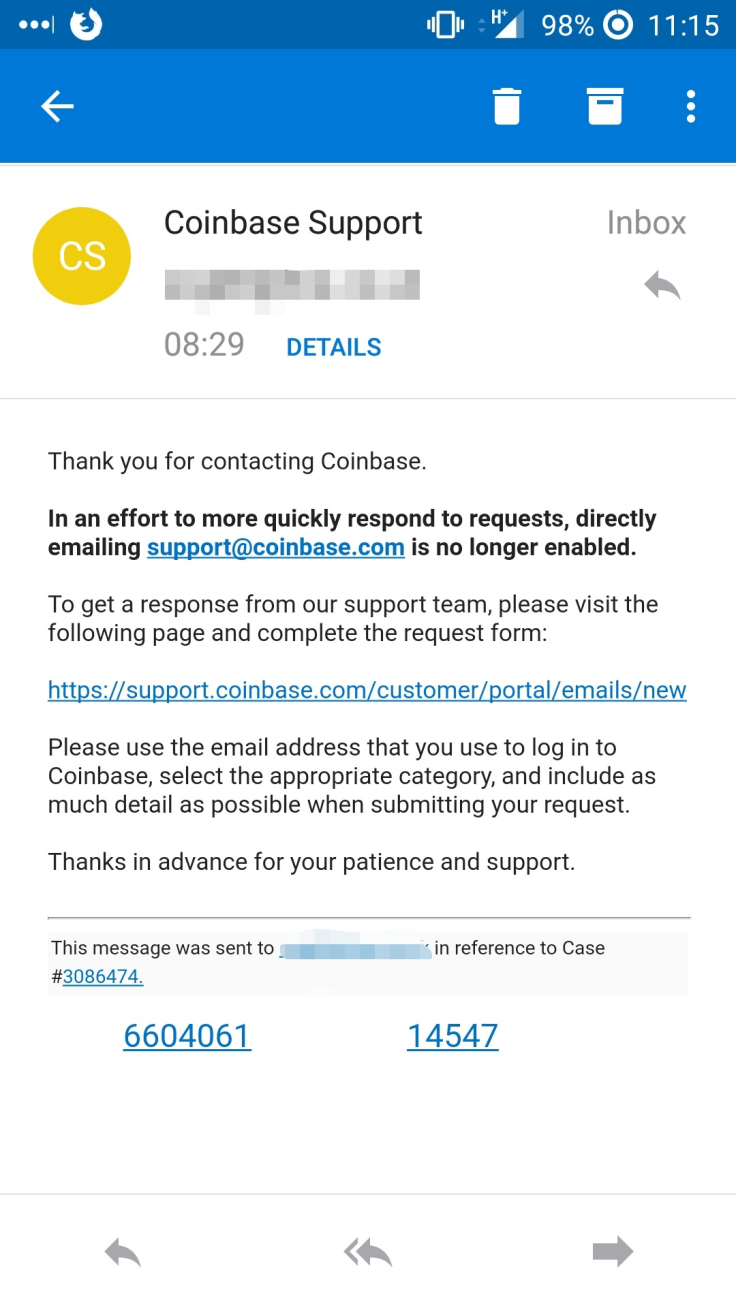Open the Firefox notification icon in status bar
Screen dimensions: 736x1308
click(87, 24)
